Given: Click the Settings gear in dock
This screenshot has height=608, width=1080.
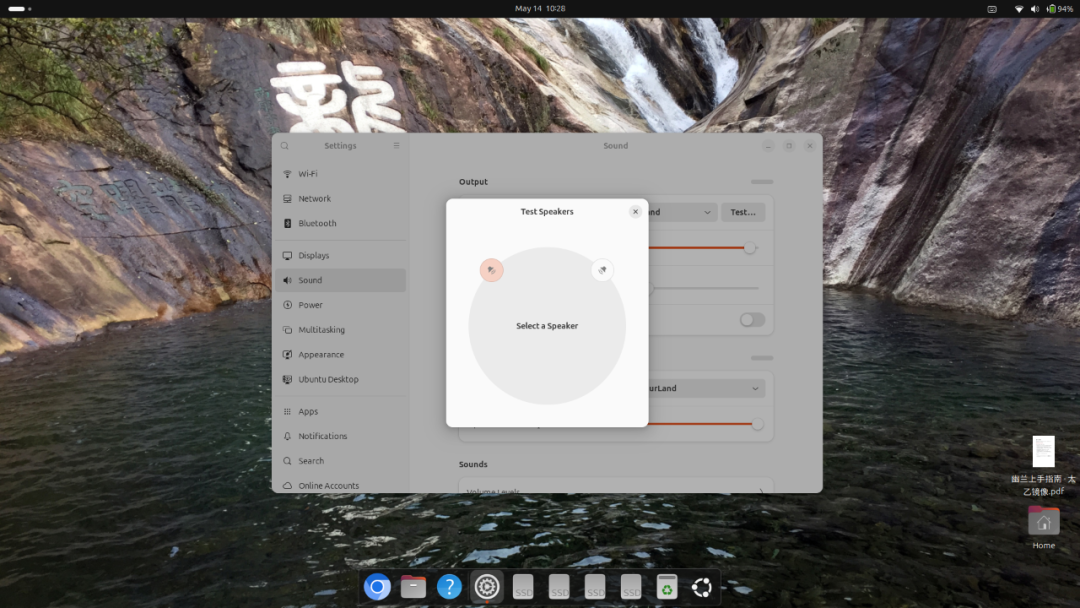Looking at the screenshot, I should [x=486, y=587].
